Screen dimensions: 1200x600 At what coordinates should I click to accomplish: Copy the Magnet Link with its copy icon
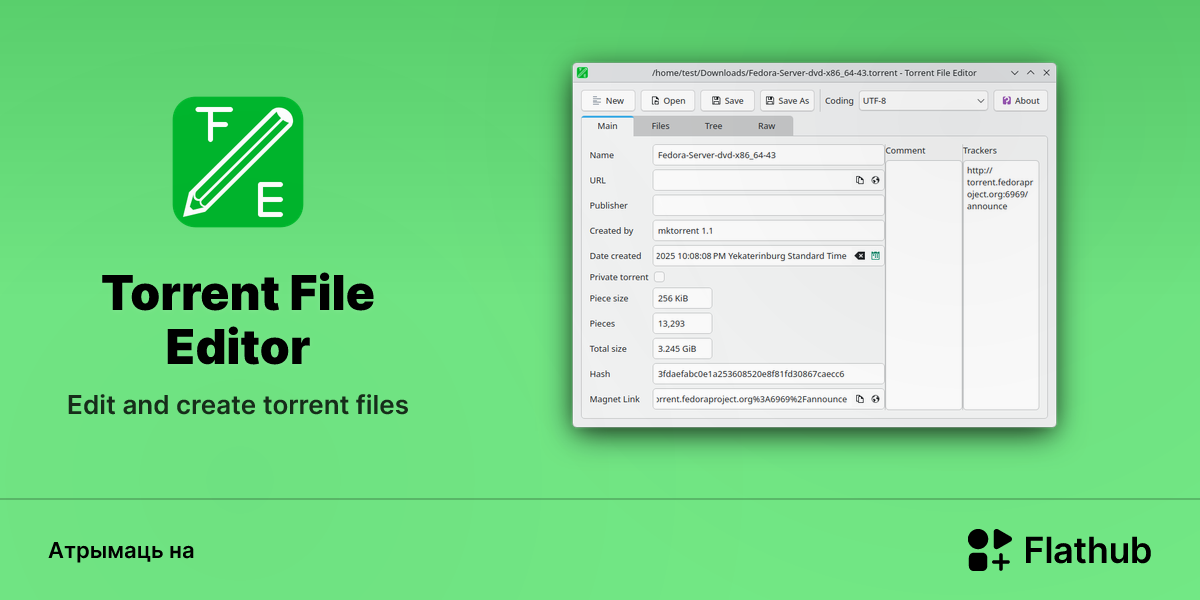pyautogui.click(x=859, y=399)
